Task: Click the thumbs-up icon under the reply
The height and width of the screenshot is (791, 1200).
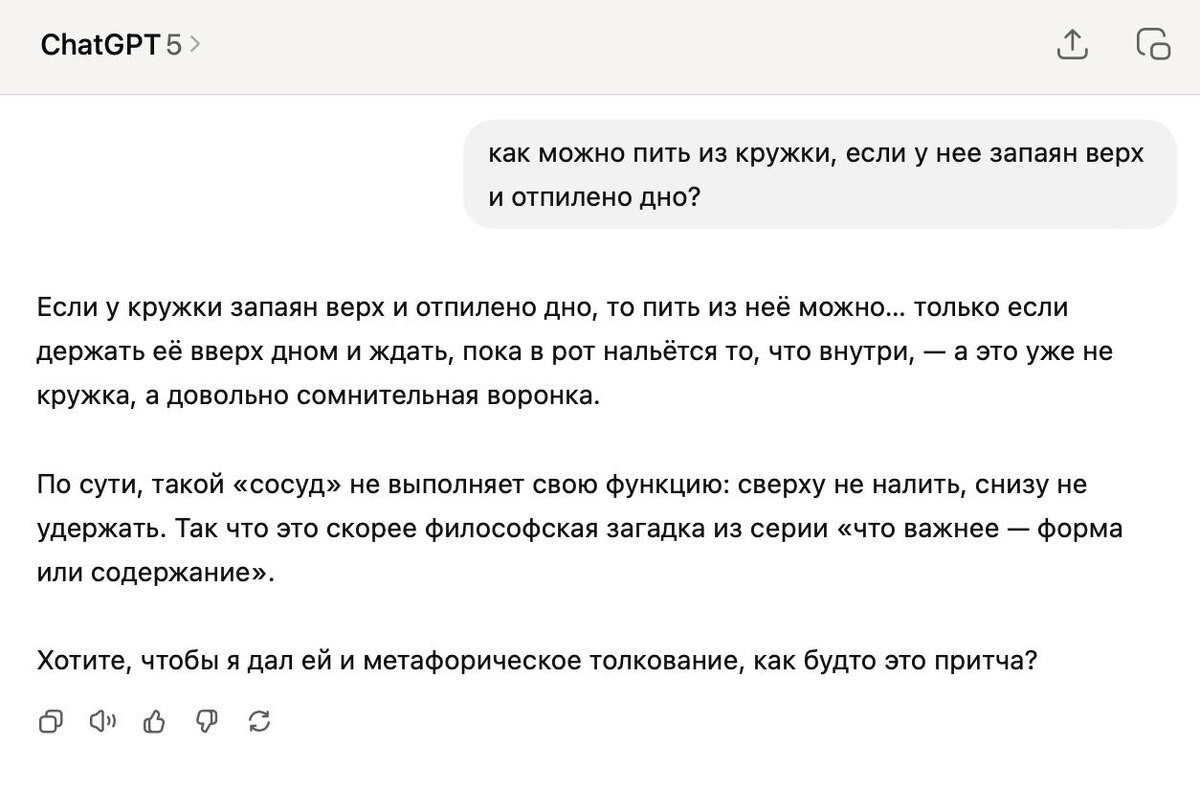Action: (x=155, y=720)
